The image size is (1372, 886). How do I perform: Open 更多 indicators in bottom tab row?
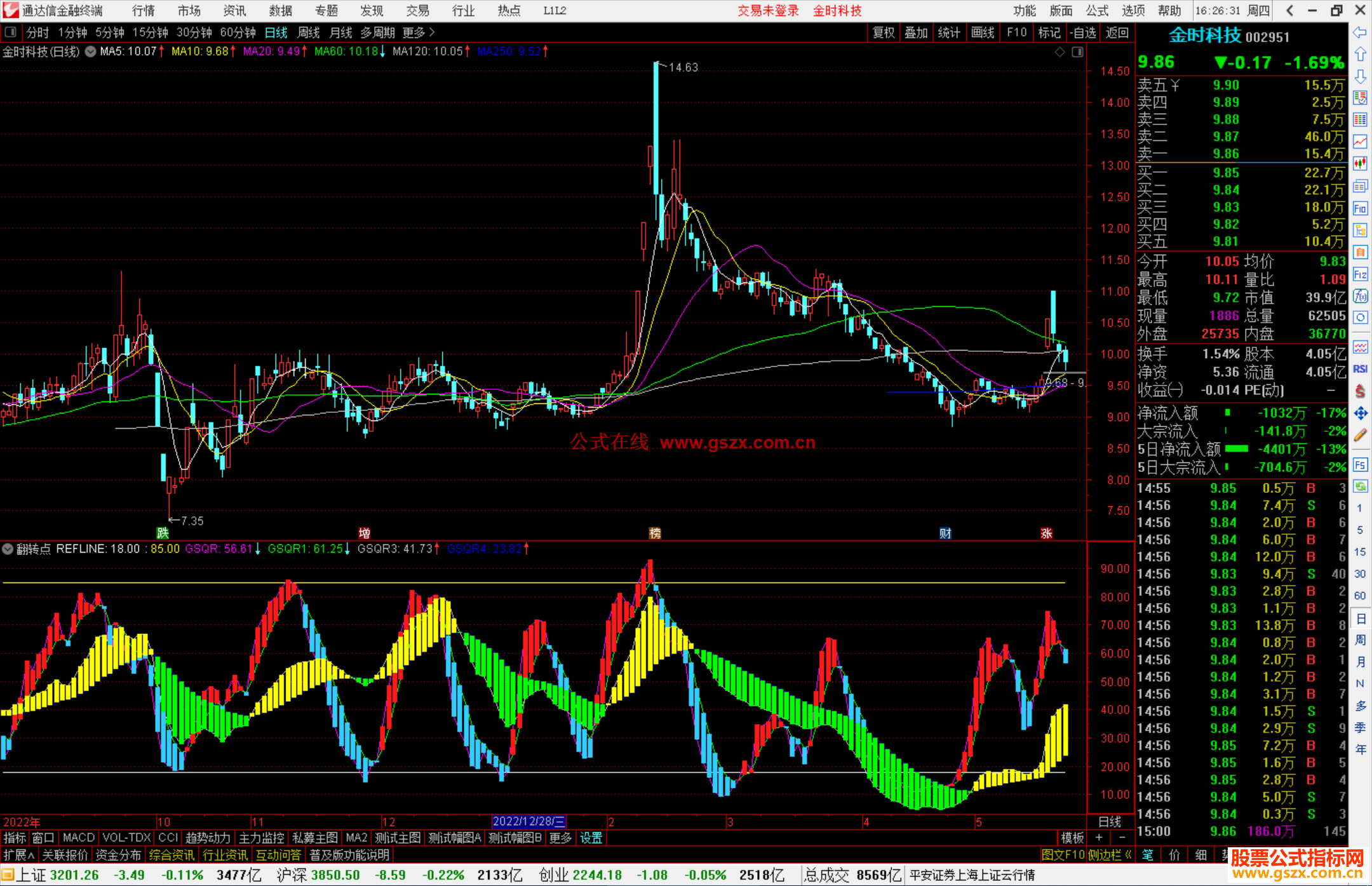coord(560,838)
